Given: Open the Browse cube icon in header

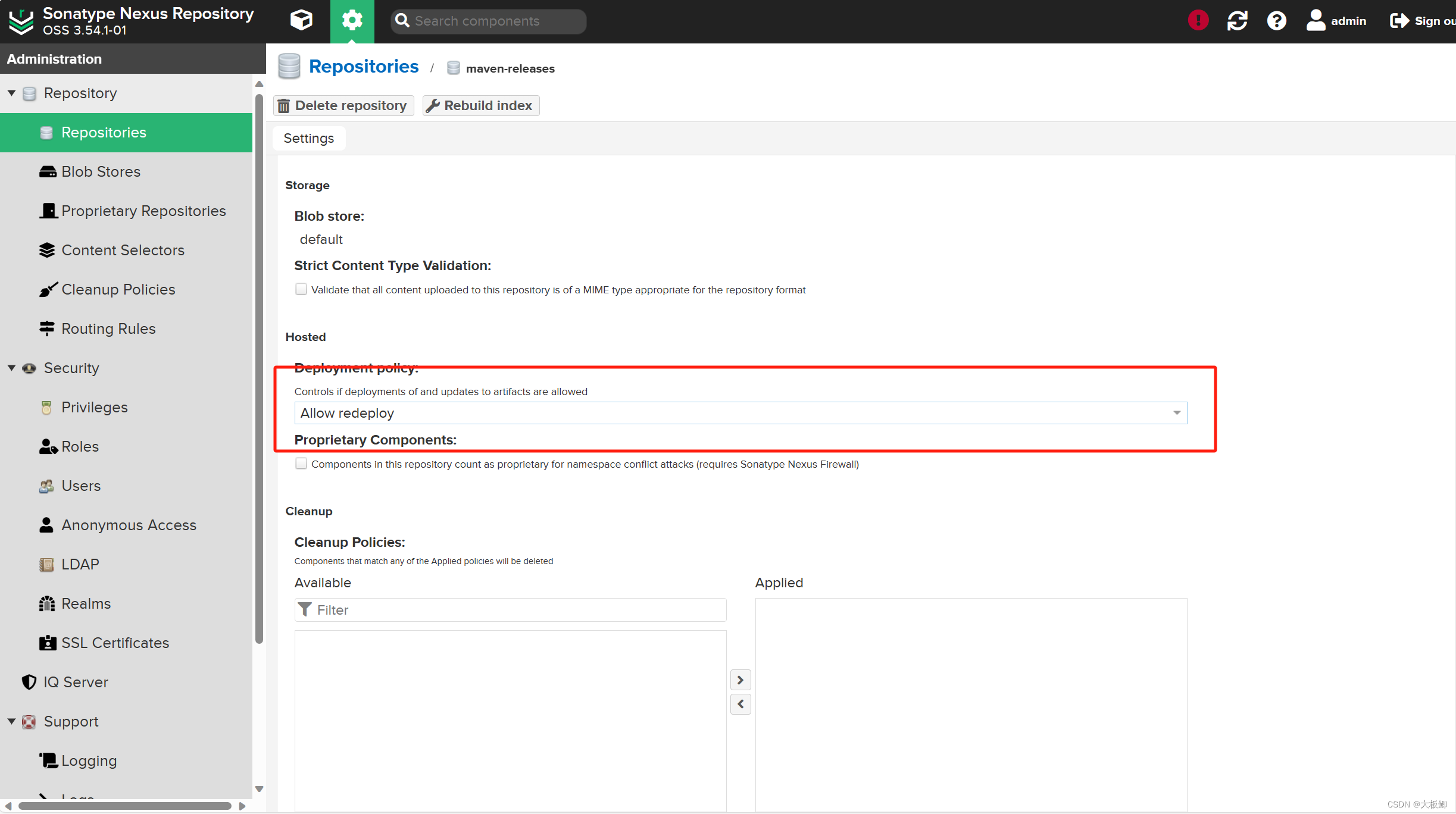Looking at the screenshot, I should (x=301, y=21).
